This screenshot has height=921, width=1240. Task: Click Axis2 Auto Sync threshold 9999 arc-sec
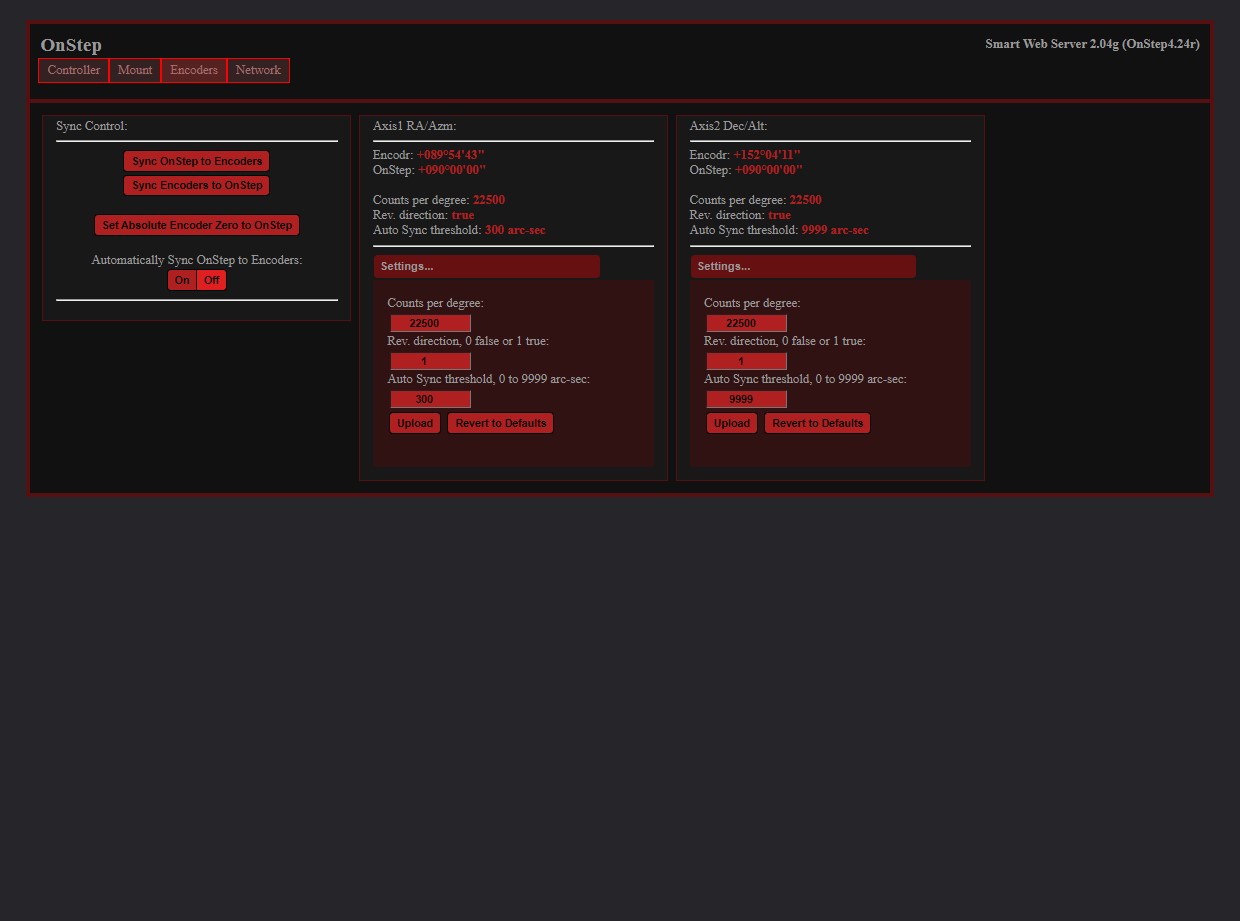coord(835,230)
